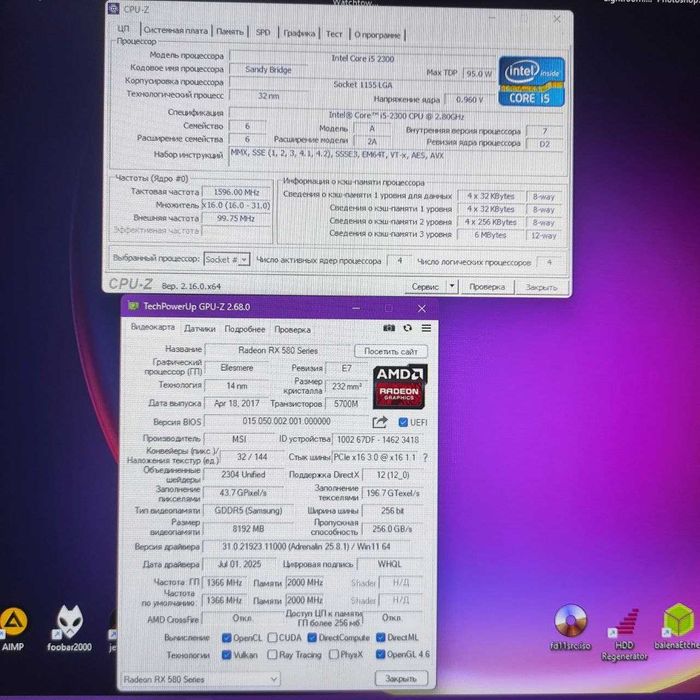Switch to the Системная плата tab
The height and width of the screenshot is (700, 700).
pyautogui.click(x=175, y=30)
